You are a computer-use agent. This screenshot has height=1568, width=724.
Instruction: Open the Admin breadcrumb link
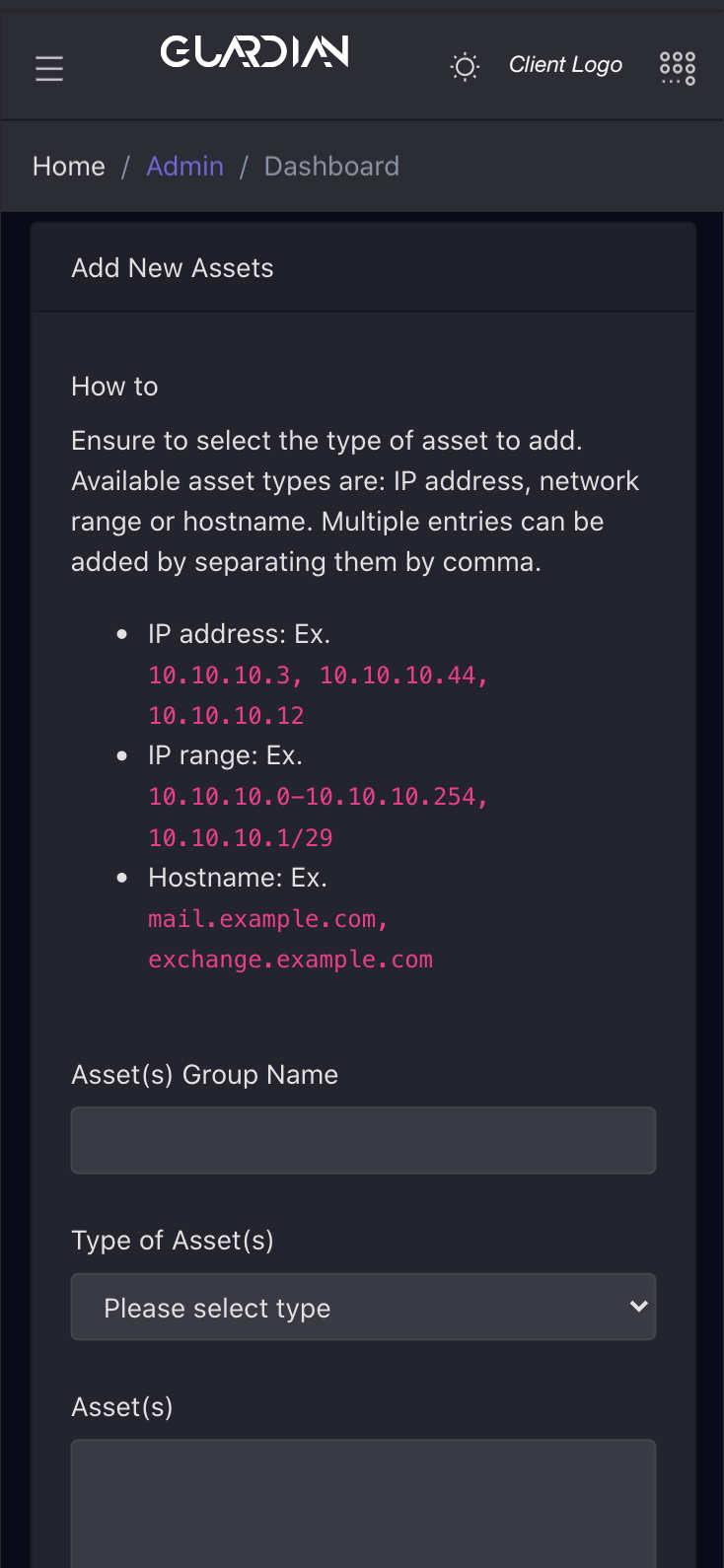[185, 166]
